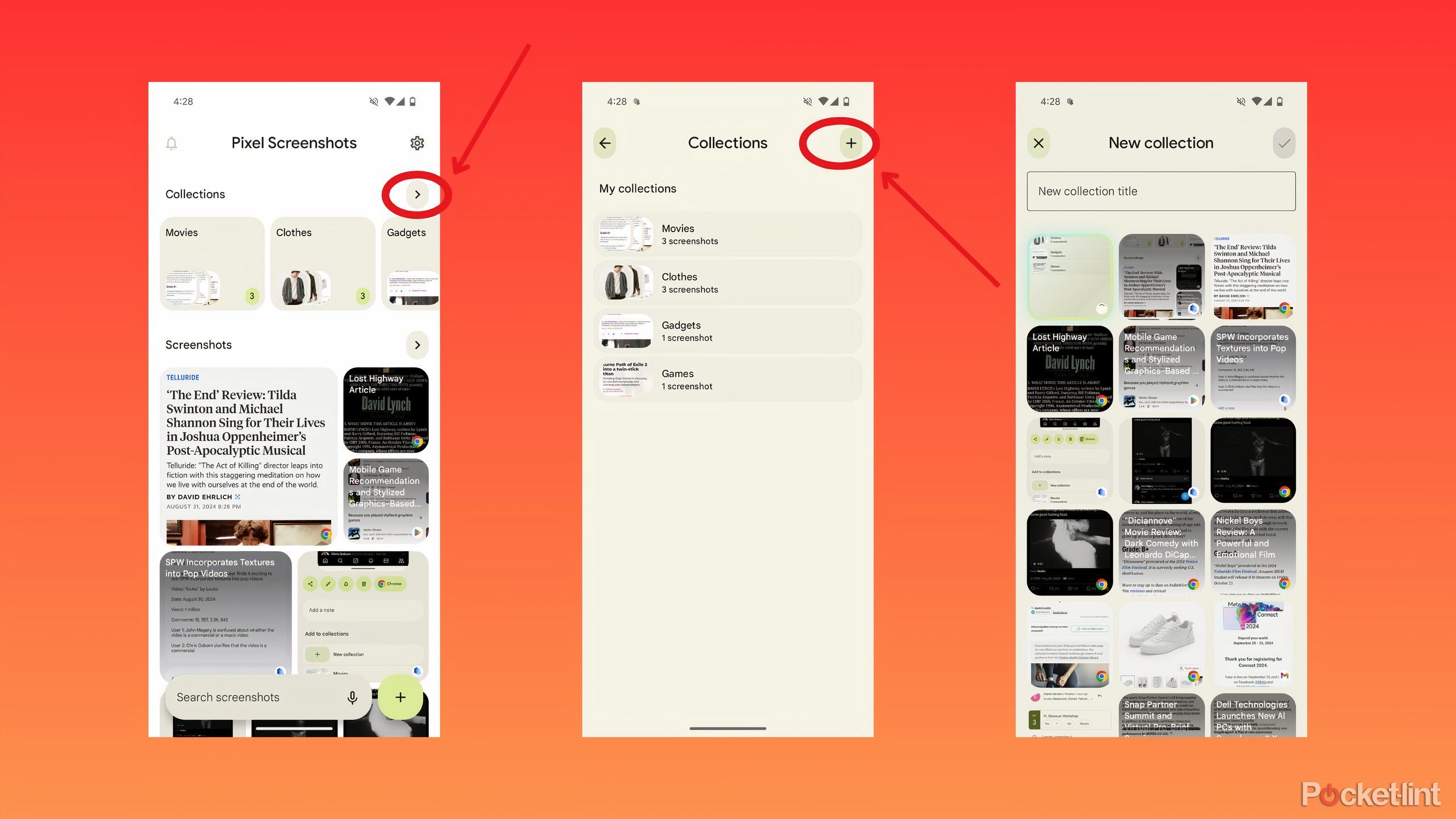The height and width of the screenshot is (819, 1456).
Task: Tap the floating green plus button
Action: click(400, 697)
